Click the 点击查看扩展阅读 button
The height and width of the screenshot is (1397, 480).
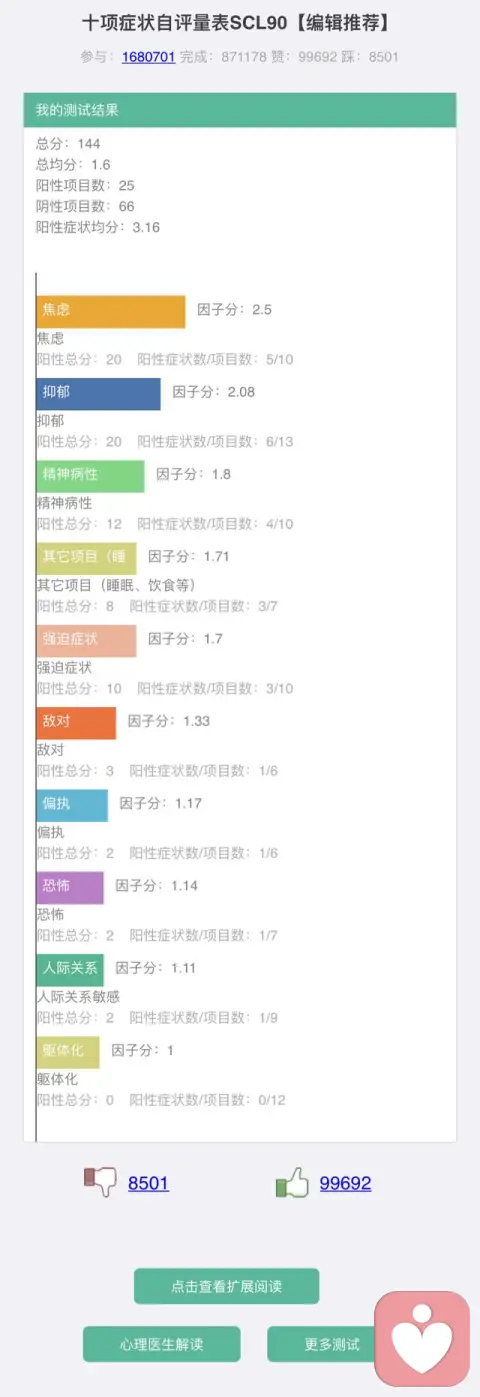226,1286
